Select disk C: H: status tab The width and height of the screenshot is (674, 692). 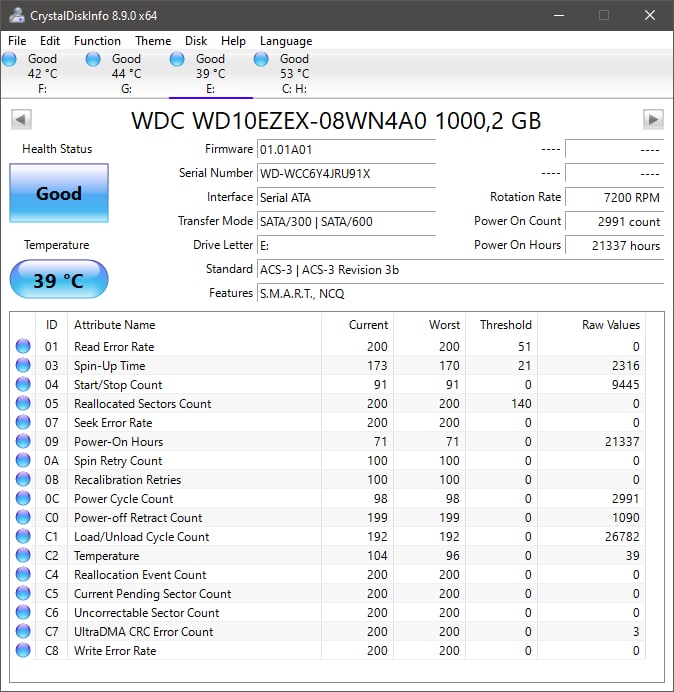tap(294, 73)
